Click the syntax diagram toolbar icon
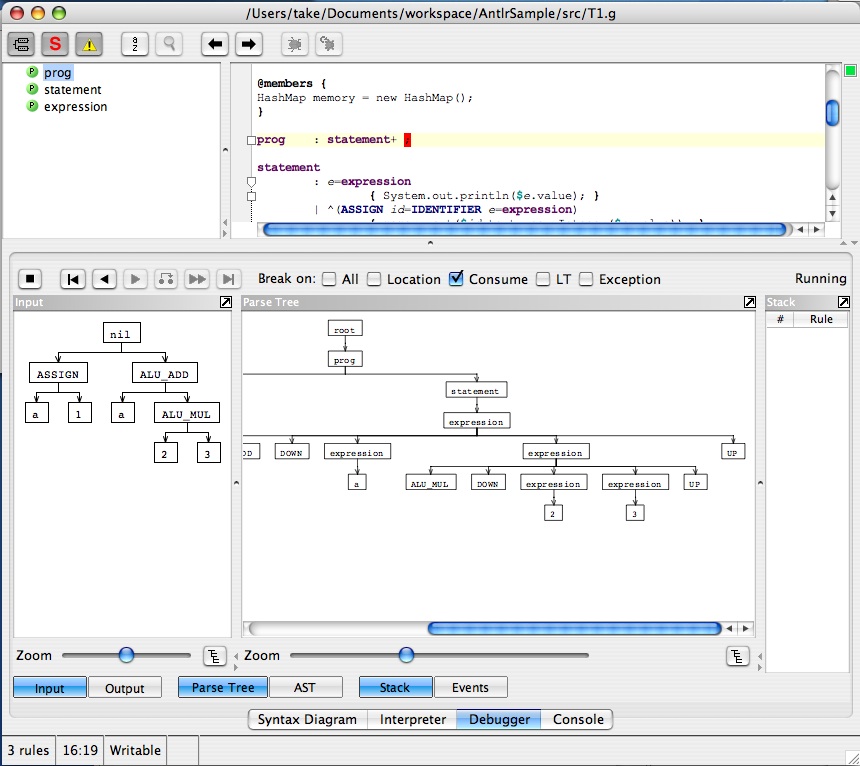 (x=20, y=43)
